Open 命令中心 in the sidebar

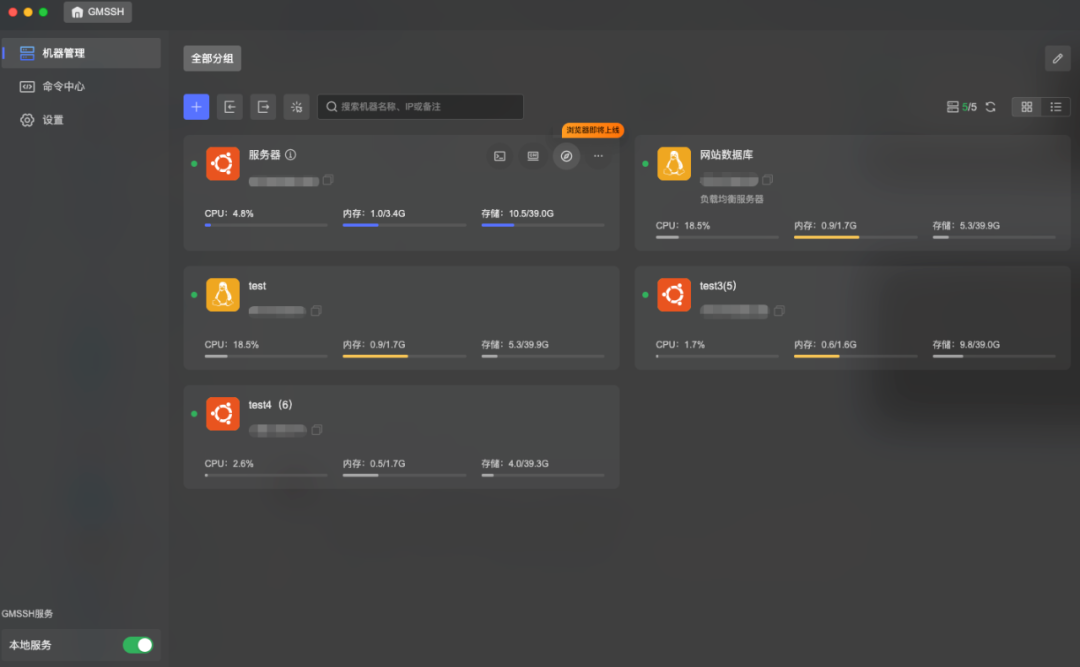click(x=81, y=86)
